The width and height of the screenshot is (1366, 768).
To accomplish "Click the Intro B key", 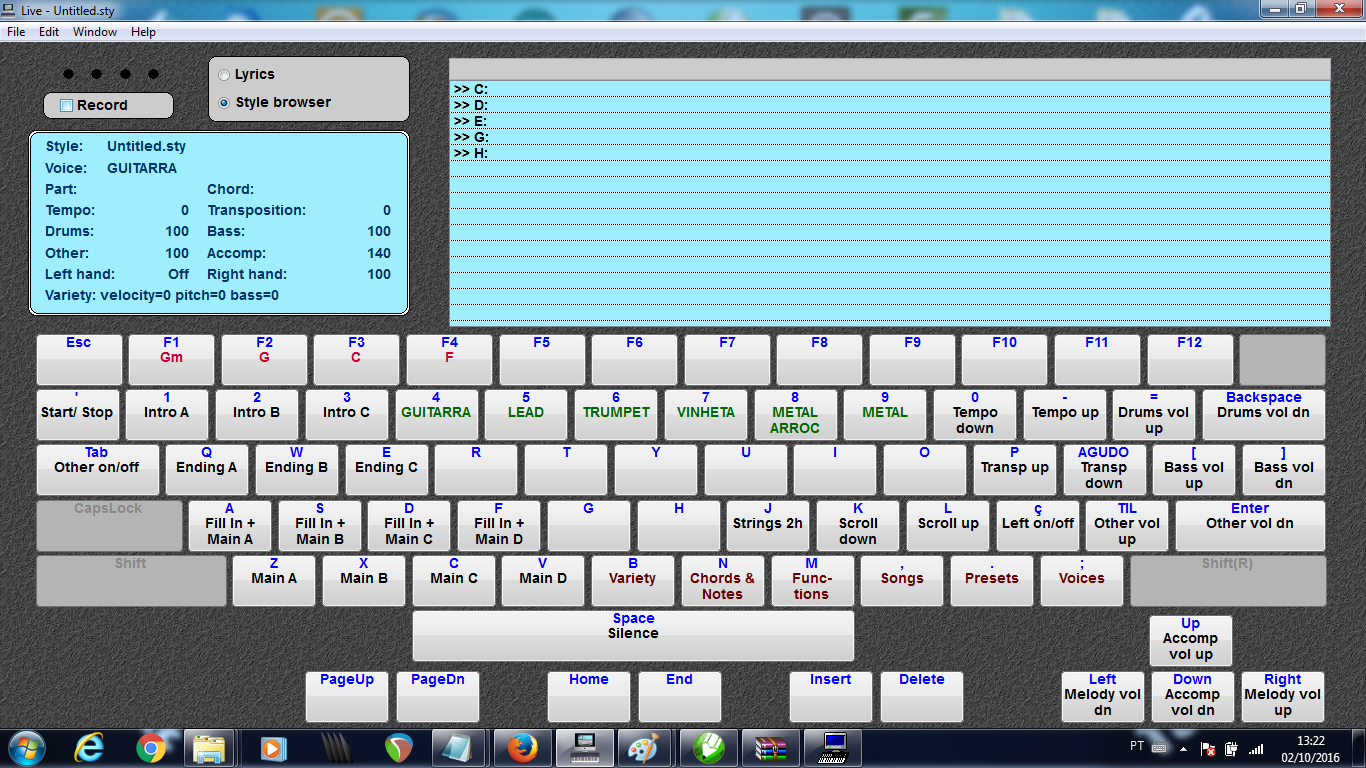I will pyautogui.click(x=256, y=415).
